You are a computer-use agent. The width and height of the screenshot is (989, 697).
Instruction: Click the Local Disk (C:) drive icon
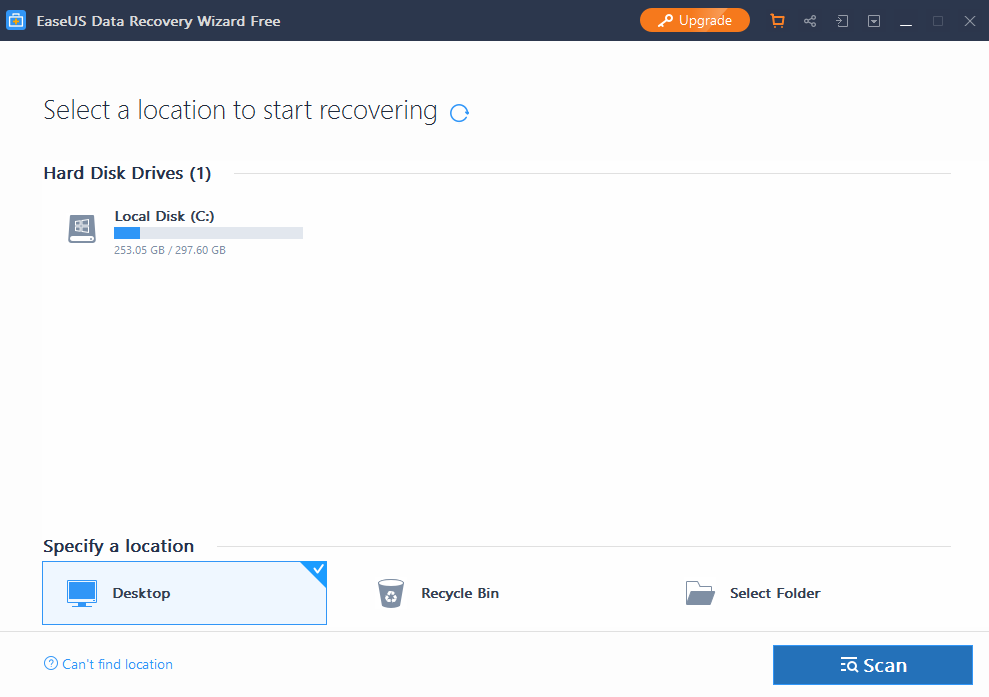[x=82, y=229]
